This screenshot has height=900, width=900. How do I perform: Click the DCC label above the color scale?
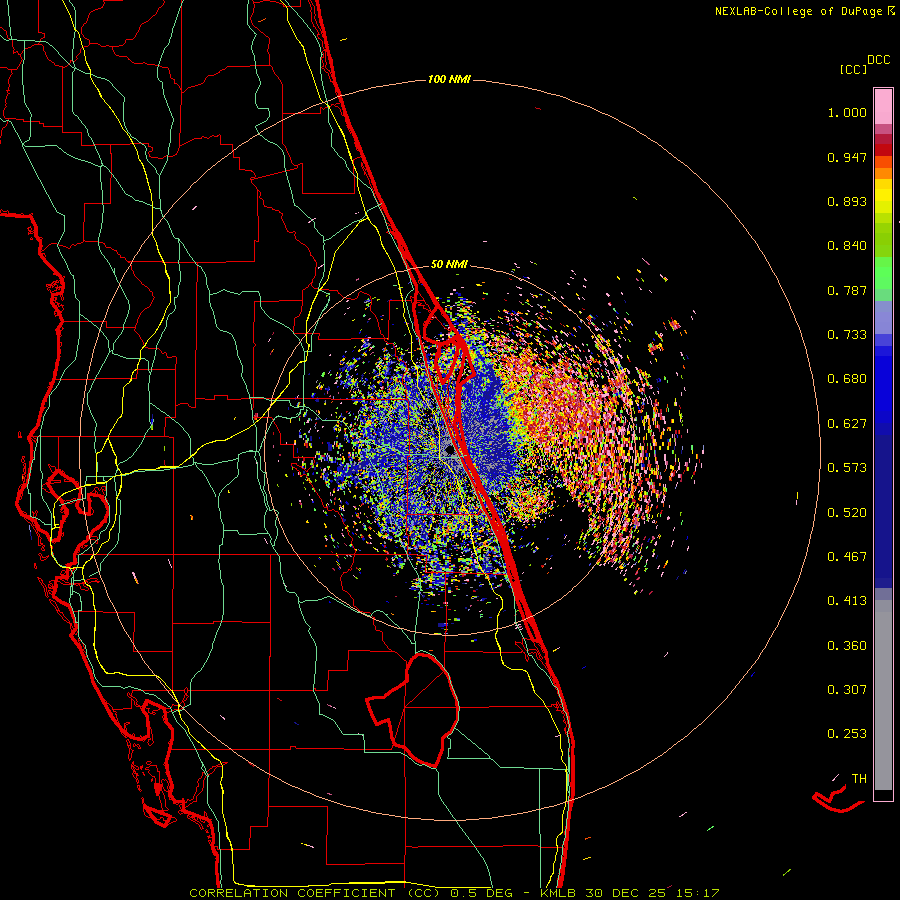pyautogui.click(x=879, y=60)
